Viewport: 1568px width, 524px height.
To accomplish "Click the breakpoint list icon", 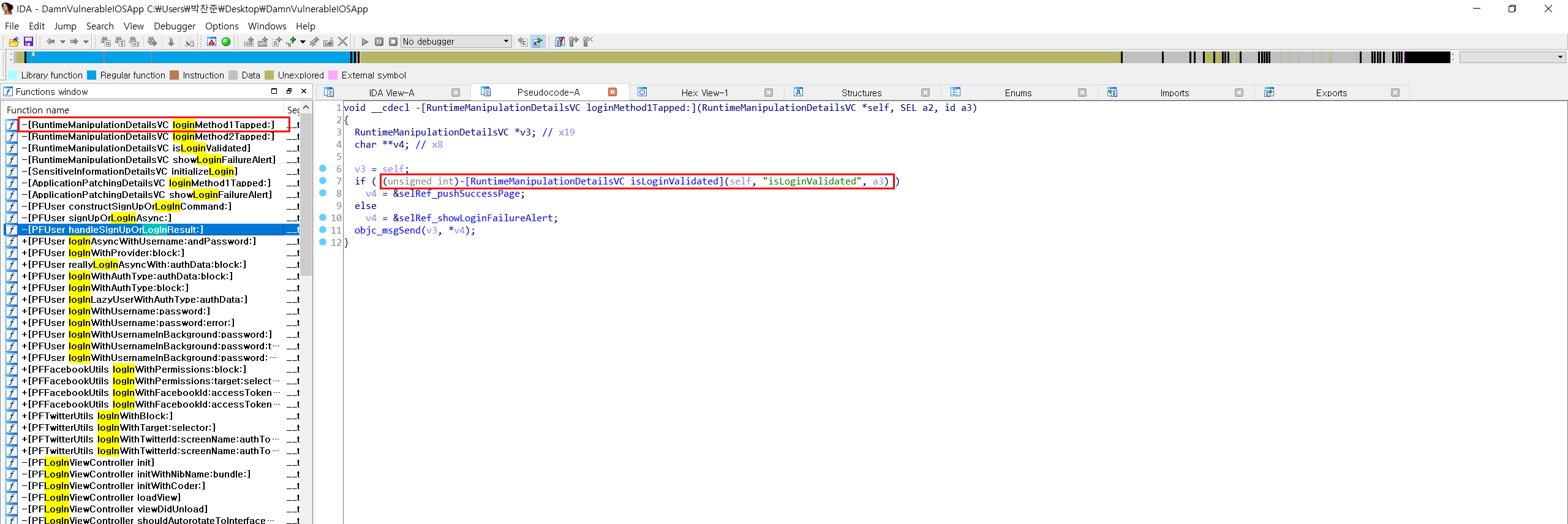I will (x=559, y=42).
